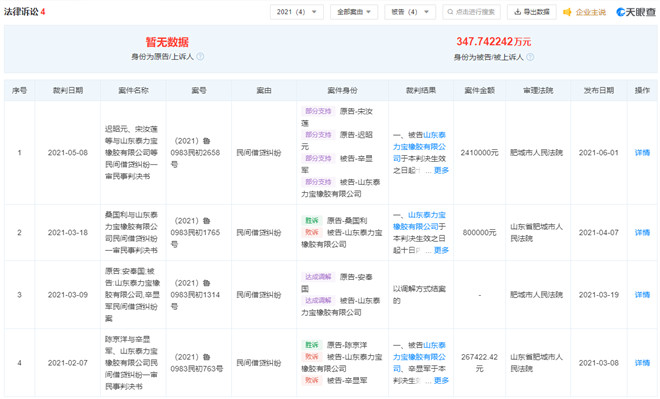Click case name starting 陈京洋与辛显军
Viewport: 660px width, 399px height.
pos(131,363)
